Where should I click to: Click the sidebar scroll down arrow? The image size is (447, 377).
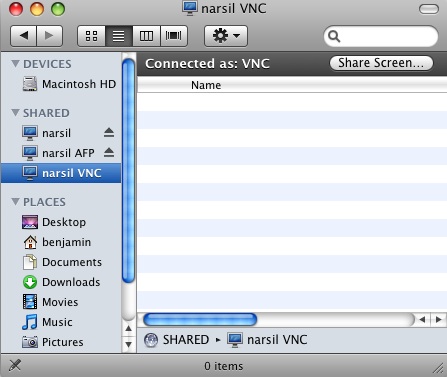[128, 344]
